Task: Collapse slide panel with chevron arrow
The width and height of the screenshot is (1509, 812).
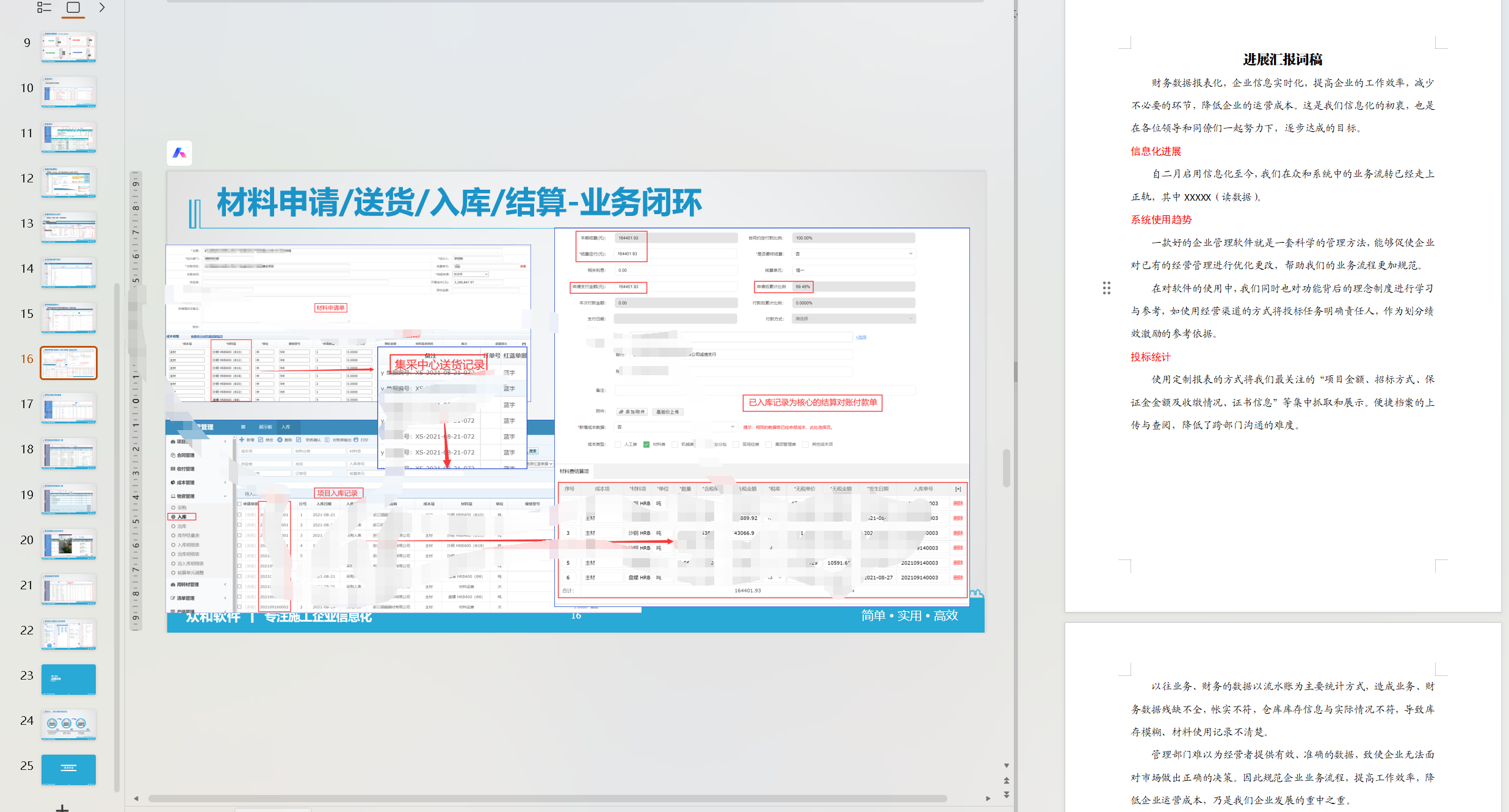Action: tap(102, 7)
